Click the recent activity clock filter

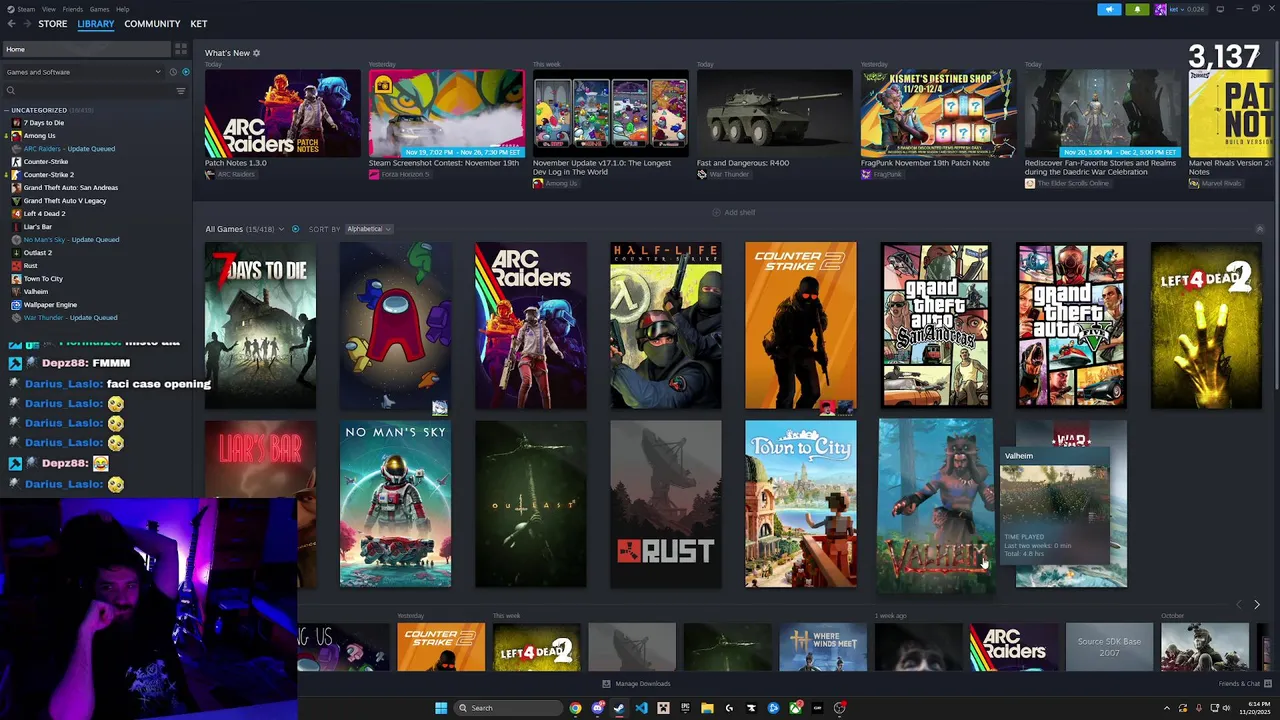coord(173,72)
